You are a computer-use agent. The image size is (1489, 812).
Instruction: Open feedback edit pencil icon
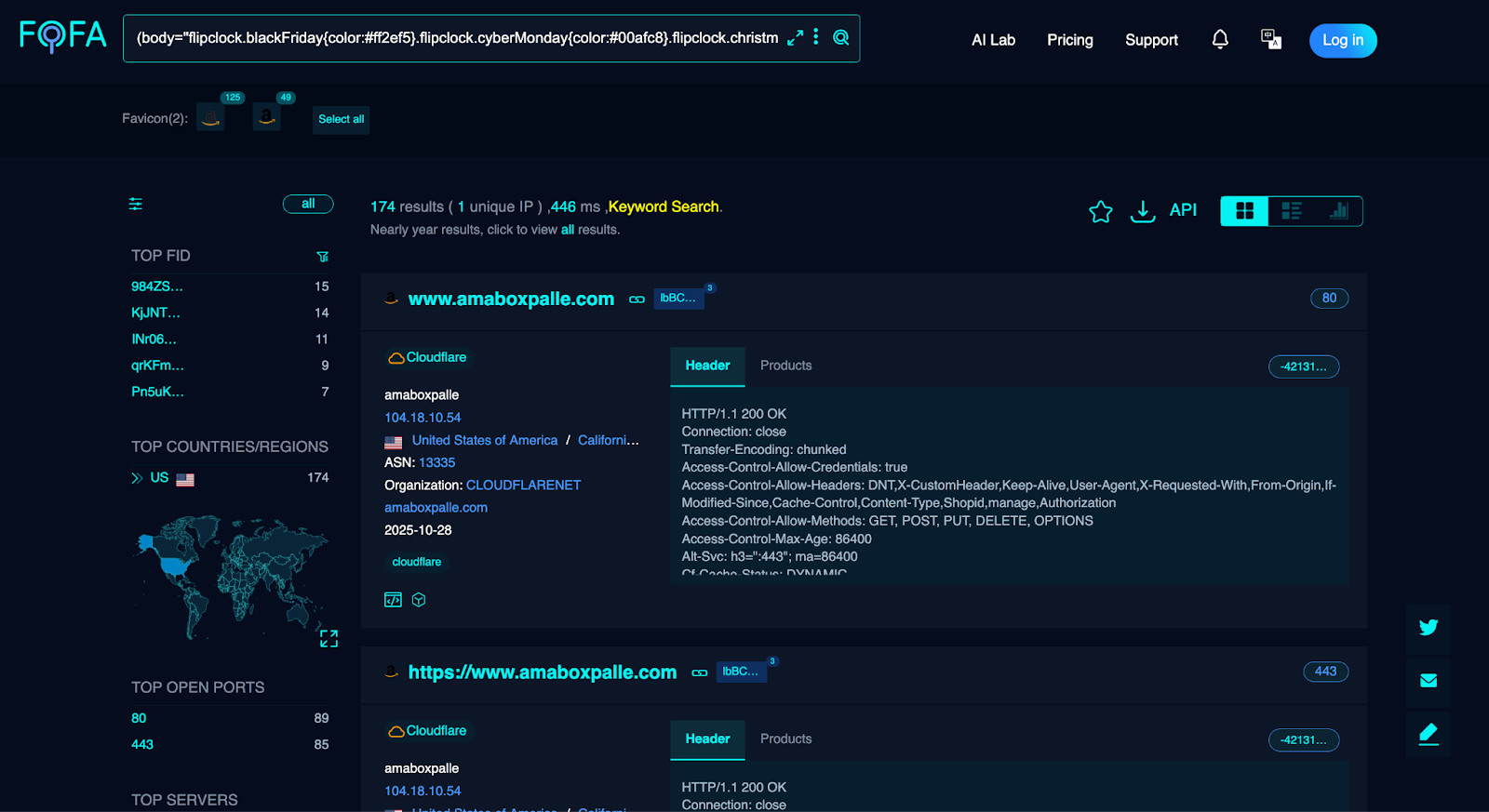(x=1429, y=734)
